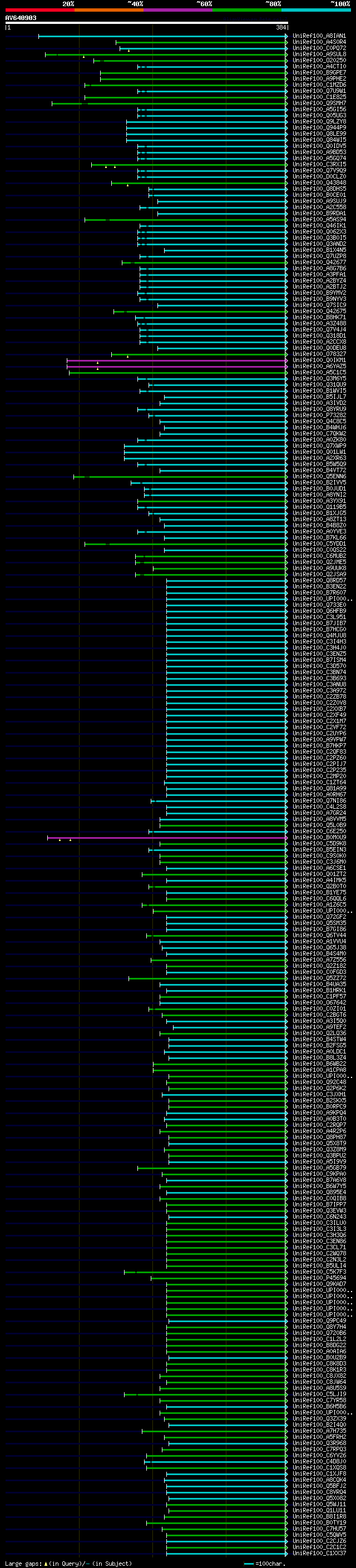Select the UniRef100_Q43848 label
Screen dimensions: 356x1568
coord(319,182)
